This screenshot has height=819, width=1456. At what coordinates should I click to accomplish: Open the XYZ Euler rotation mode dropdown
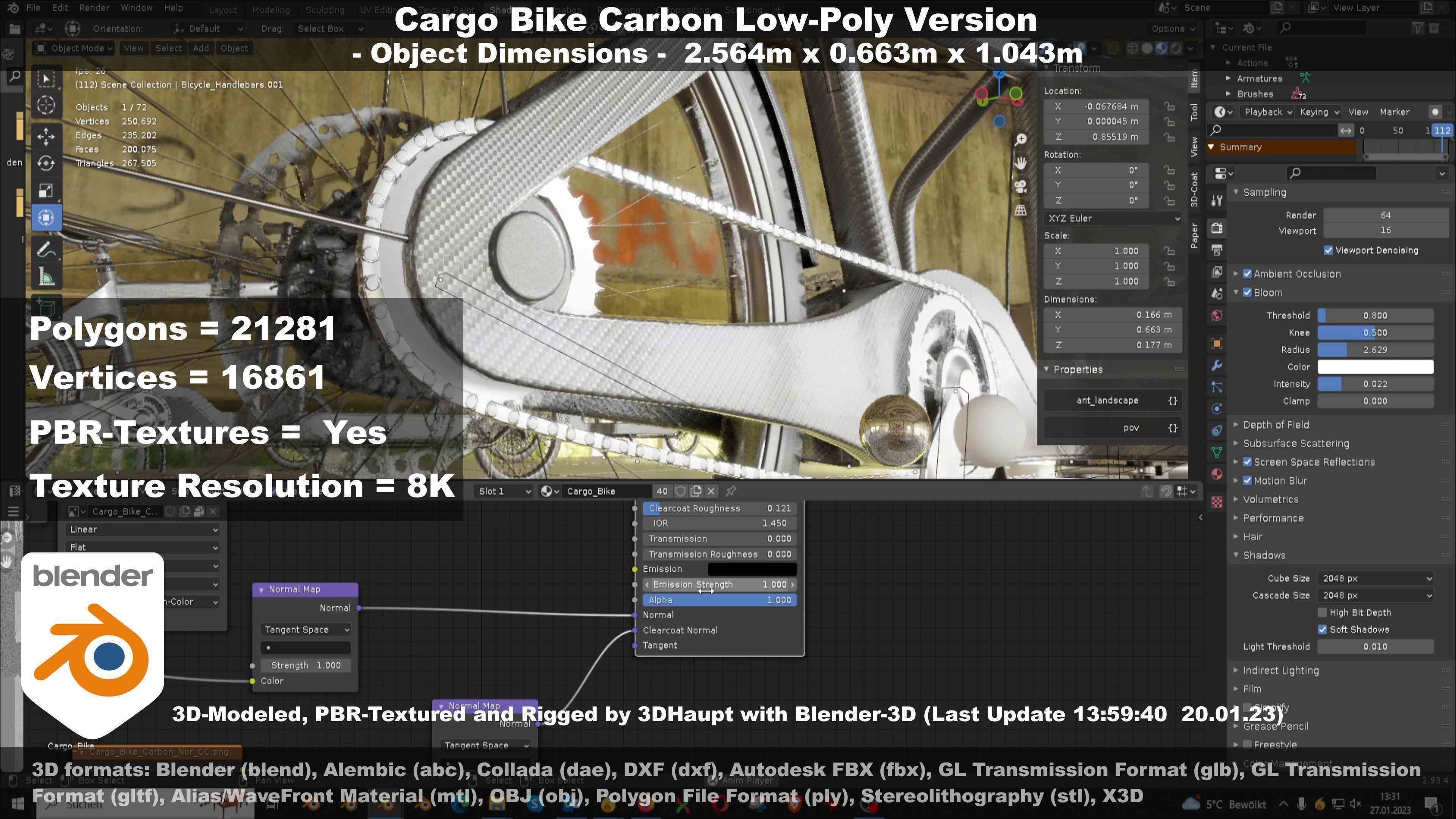click(1112, 218)
